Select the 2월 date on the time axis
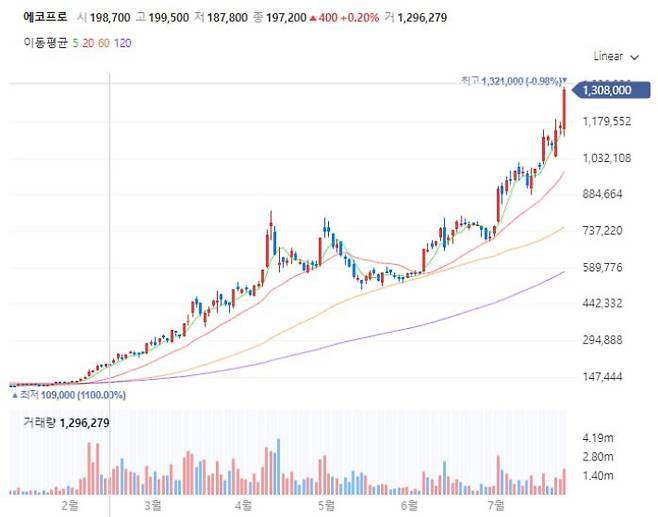Viewport: 658px width, 517px height. 69,506
